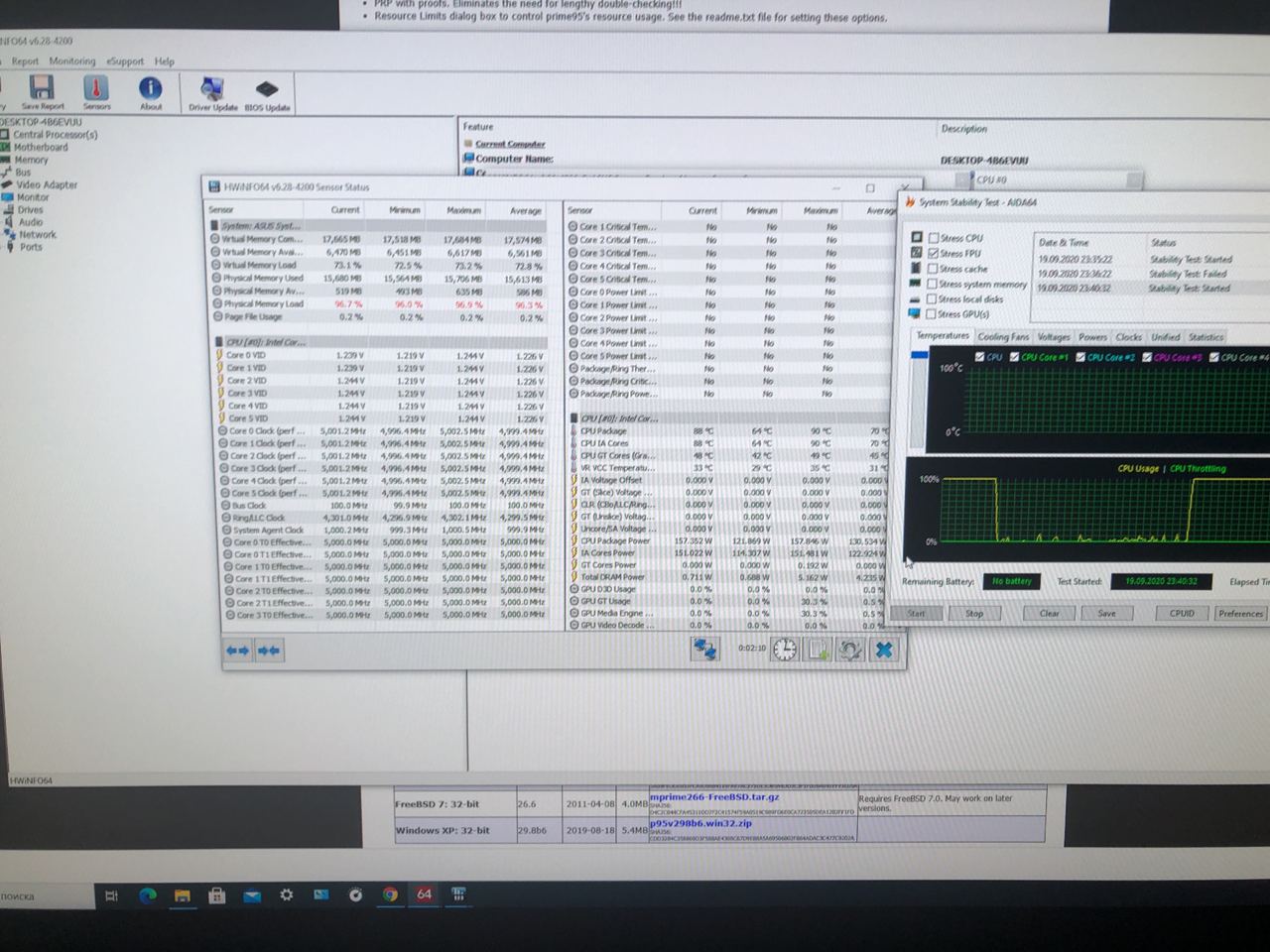Open the eSupport menu
The image size is (1270, 952).
pos(125,61)
